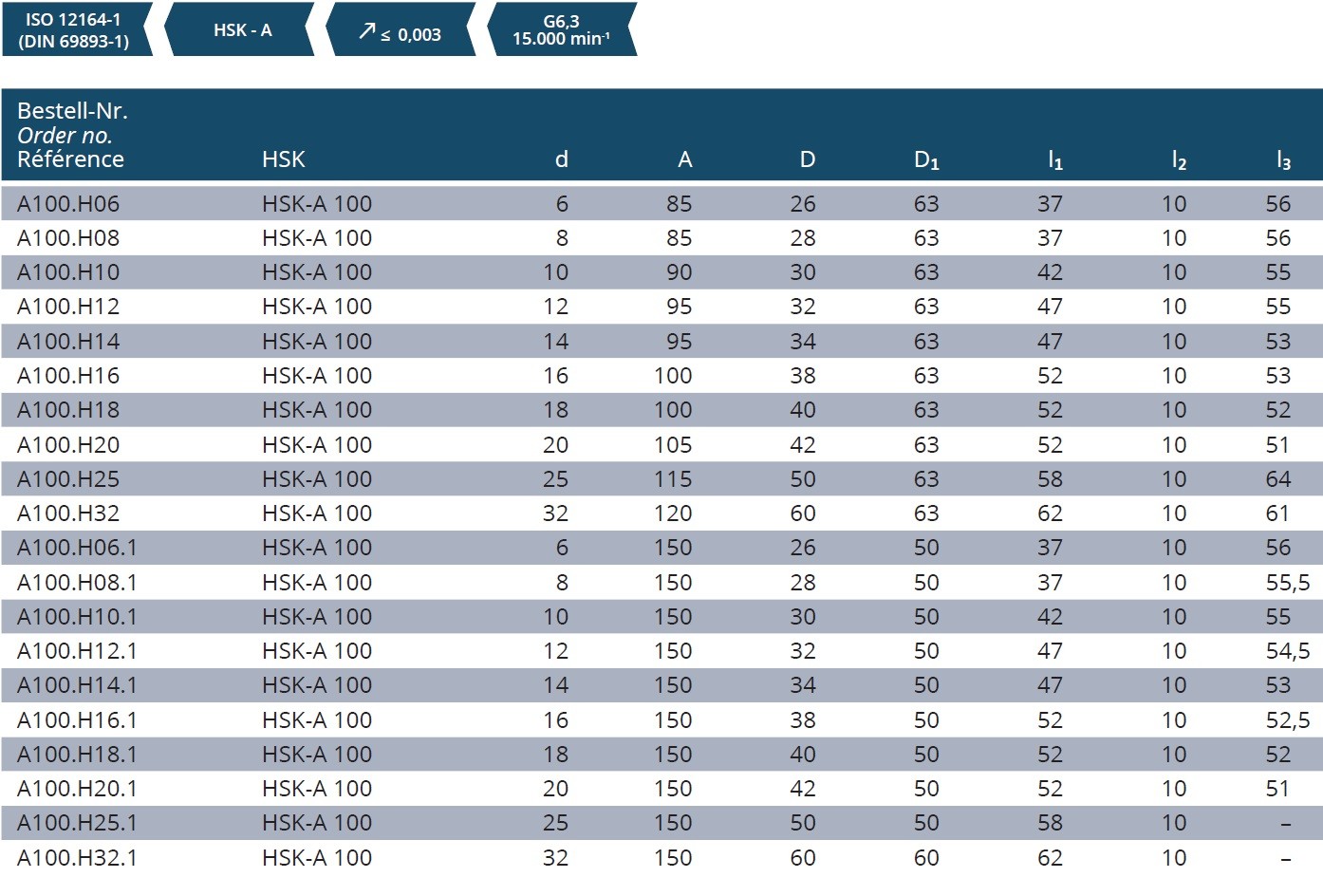The width and height of the screenshot is (1323, 896).
Task: Click l3 value 55,5 in A100.H08.1 row
Action: 1288,583
